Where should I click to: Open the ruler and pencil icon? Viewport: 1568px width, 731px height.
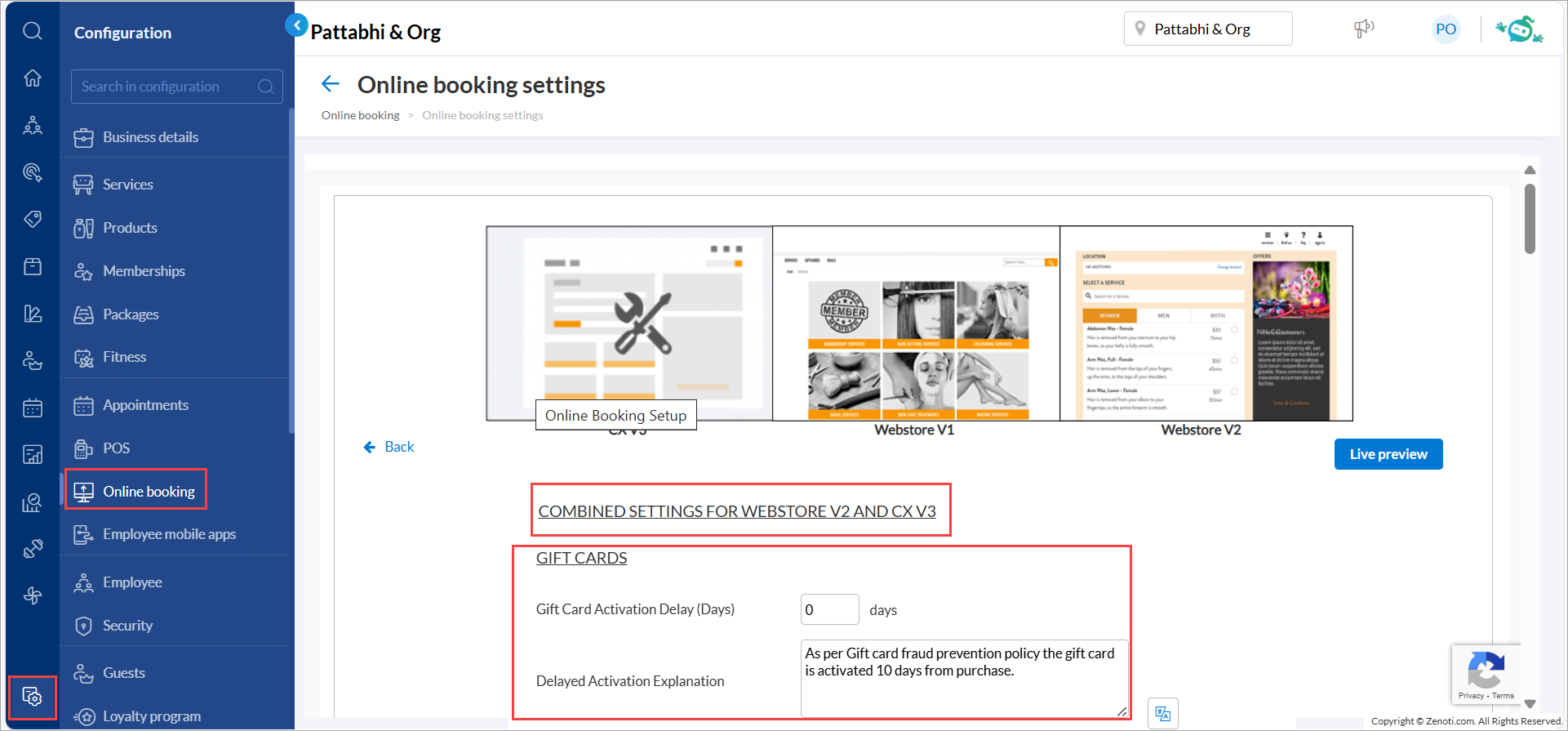click(x=33, y=314)
